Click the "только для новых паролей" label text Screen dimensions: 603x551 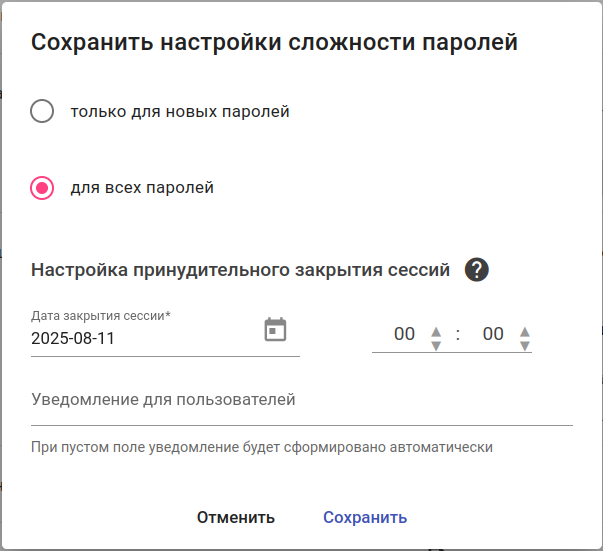pyautogui.click(x=180, y=112)
